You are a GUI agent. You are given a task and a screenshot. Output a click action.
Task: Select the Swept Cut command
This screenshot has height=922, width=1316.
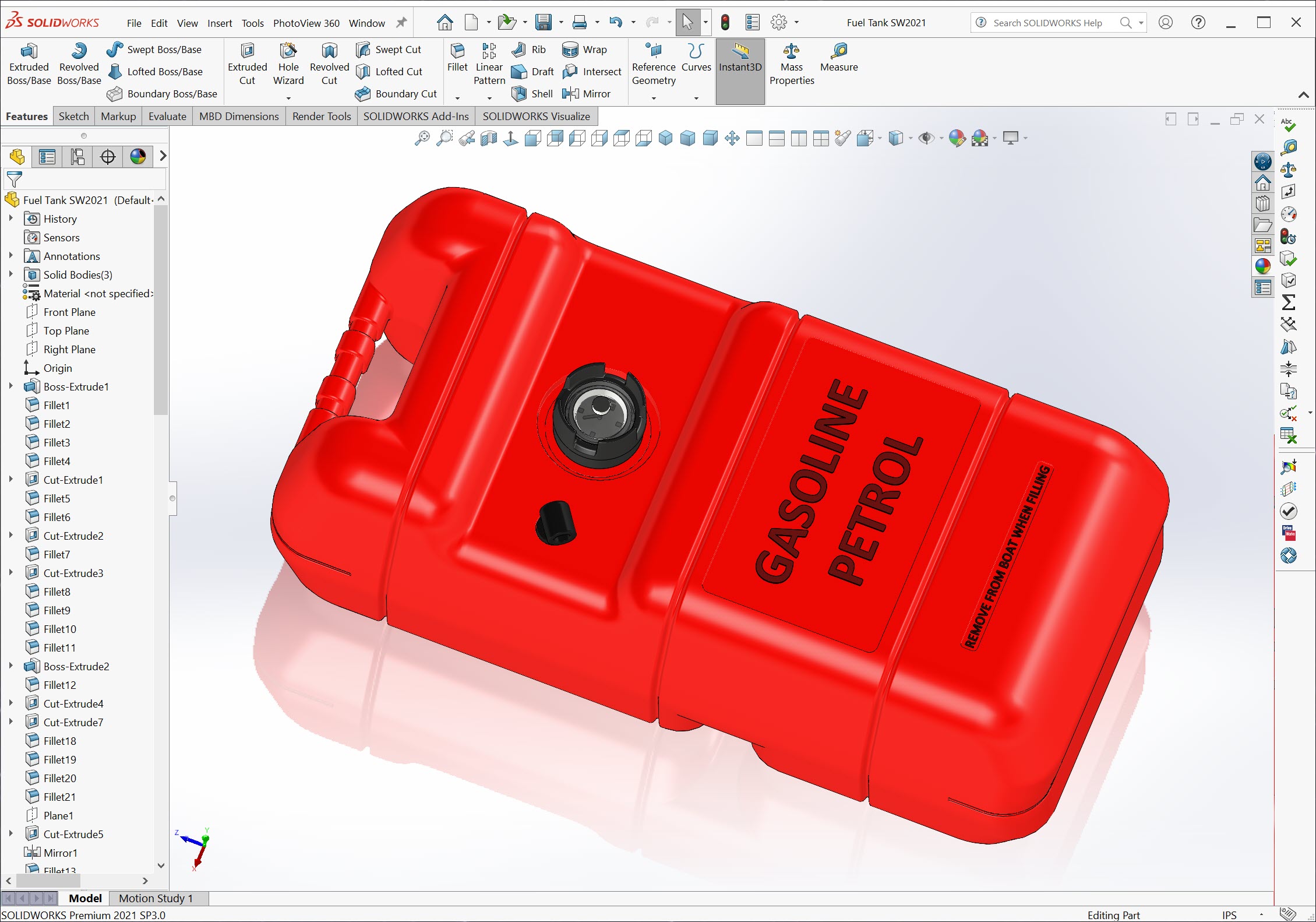(388, 50)
